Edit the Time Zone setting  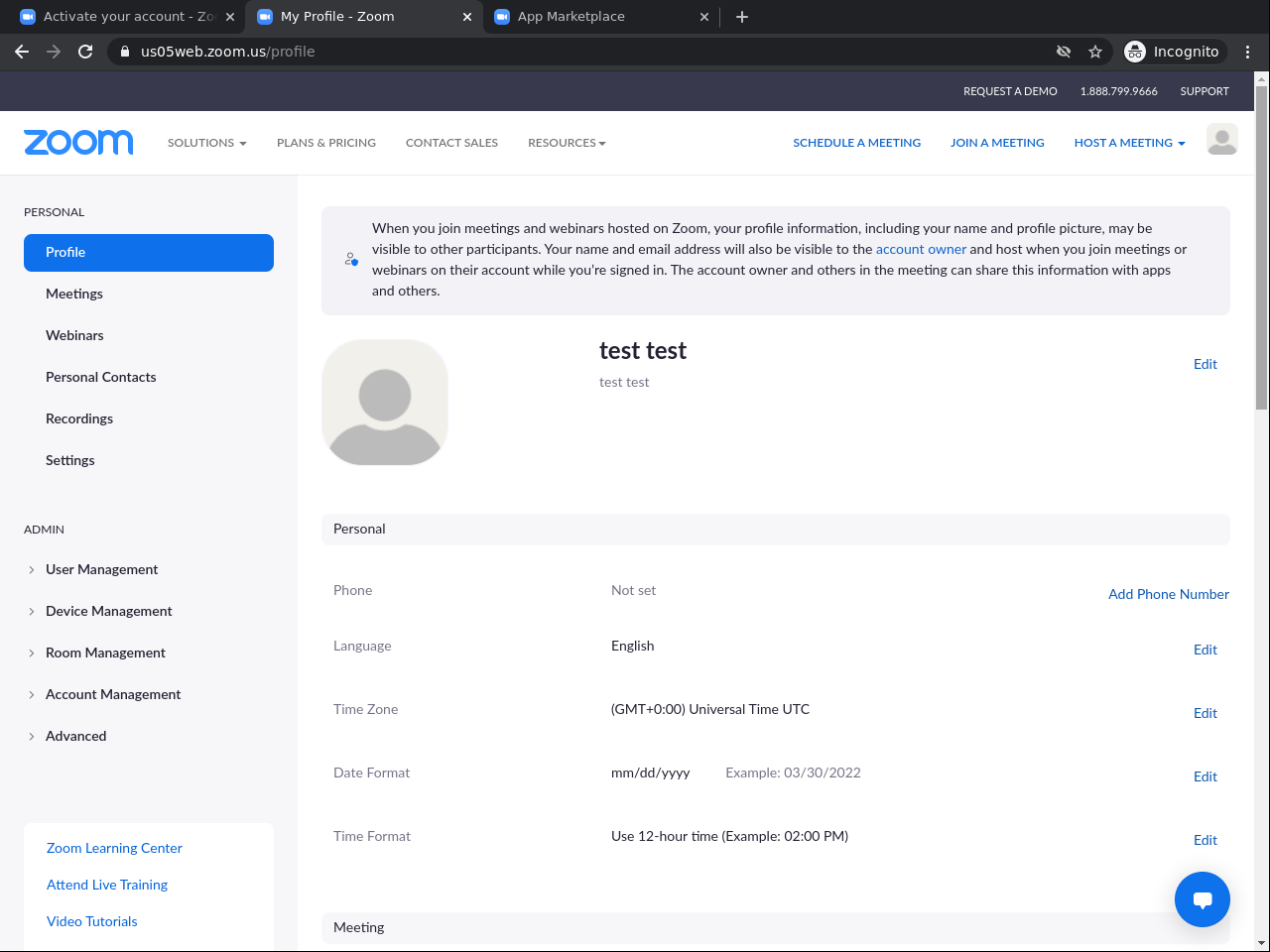point(1205,713)
